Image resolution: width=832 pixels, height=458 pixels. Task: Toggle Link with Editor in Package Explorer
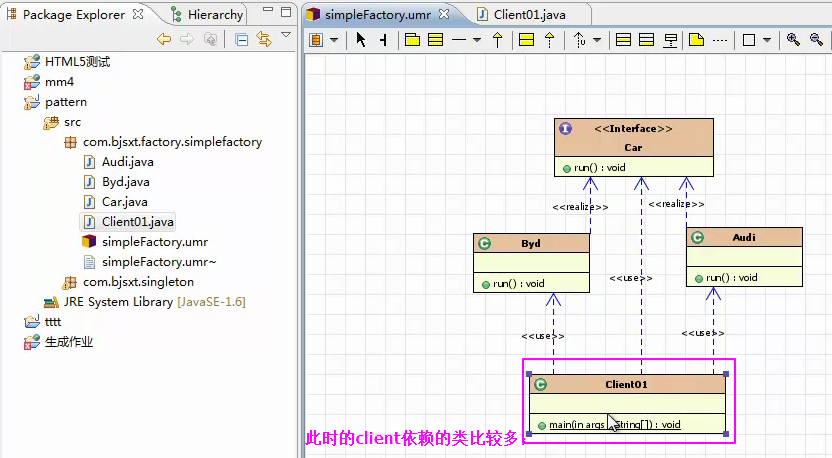pos(264,40)
